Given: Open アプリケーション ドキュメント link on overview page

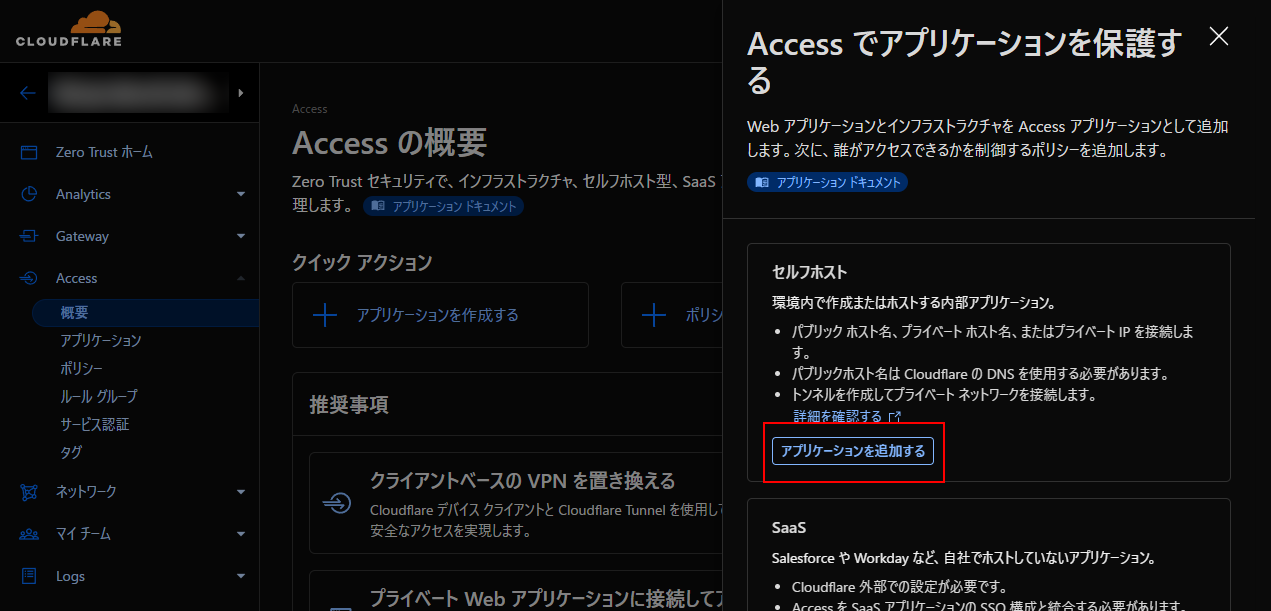Looking at the screenshot, I should point(444,206).
